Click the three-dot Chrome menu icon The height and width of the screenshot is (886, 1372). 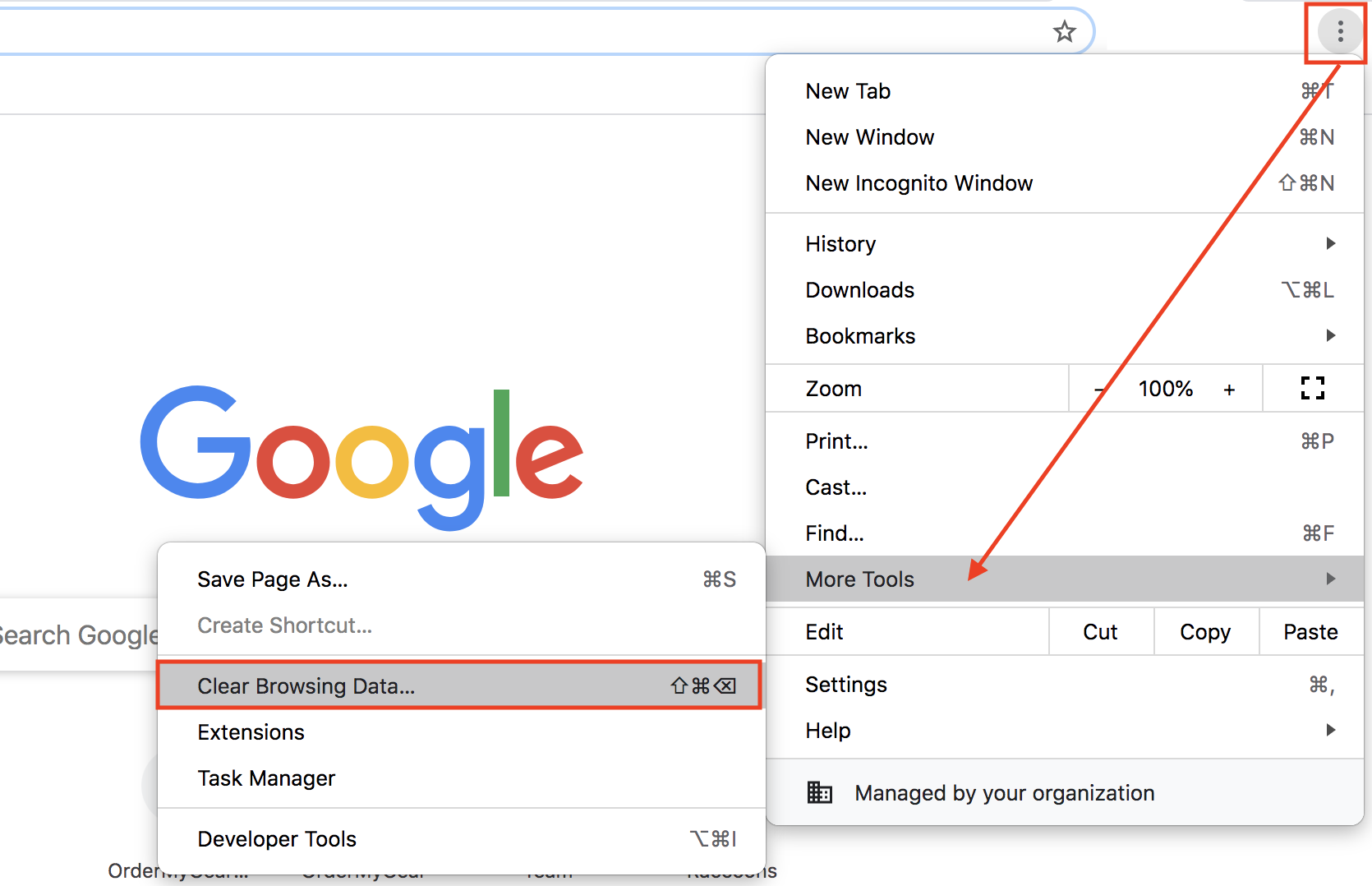(x=1340, y=32)
